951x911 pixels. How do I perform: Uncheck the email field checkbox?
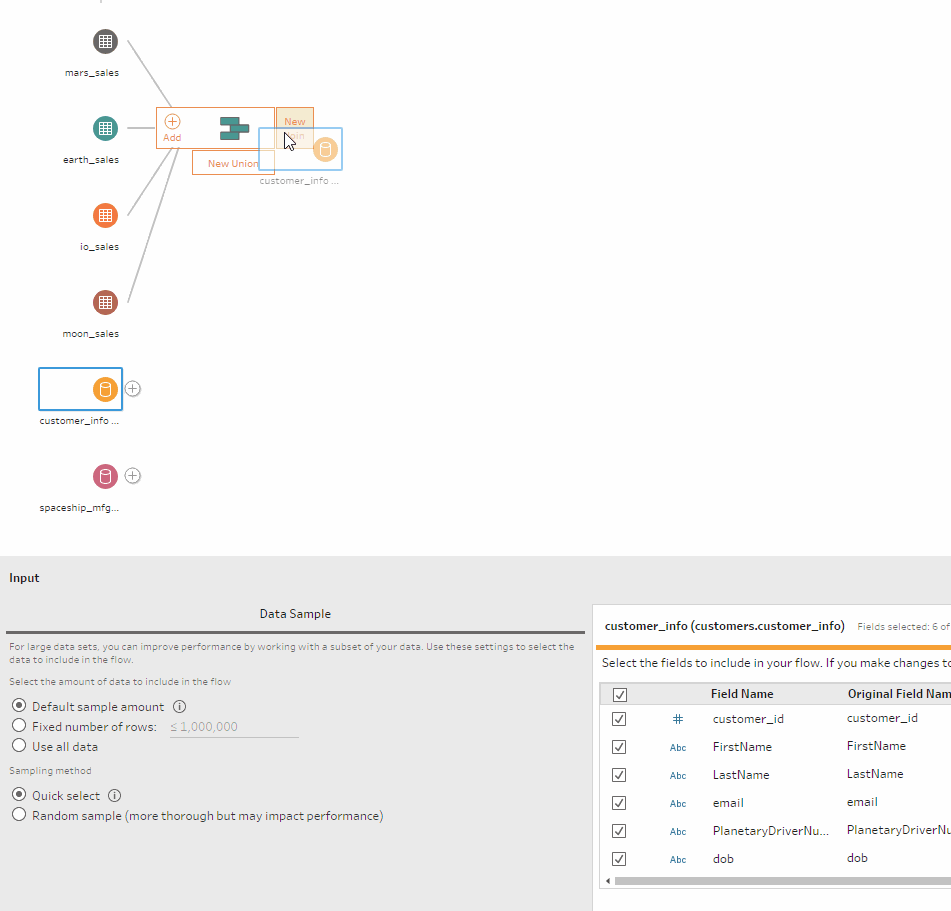619,802
